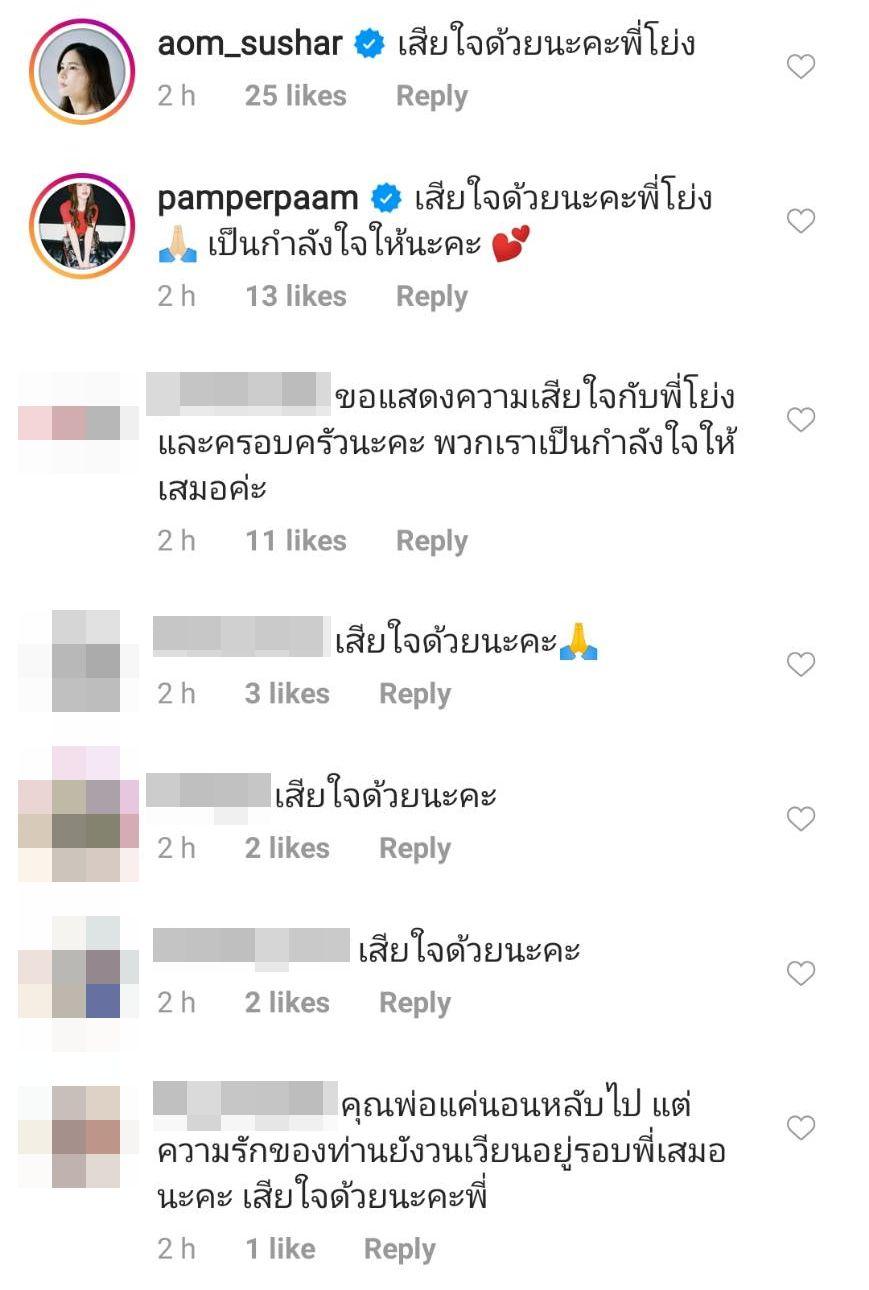This screenshot has height=1290, width=869.
Task: View the 25 likes list
Action: [296, 96]
